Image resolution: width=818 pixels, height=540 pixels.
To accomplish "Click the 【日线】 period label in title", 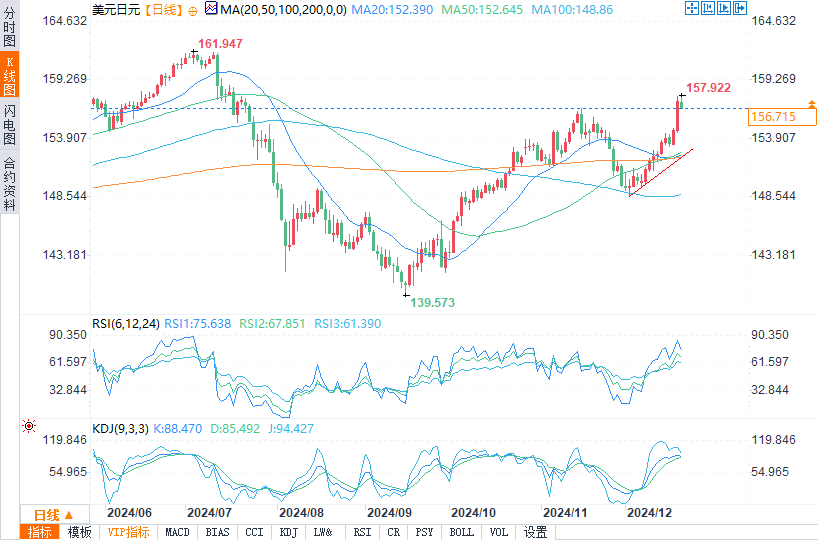I will (164, 9).
